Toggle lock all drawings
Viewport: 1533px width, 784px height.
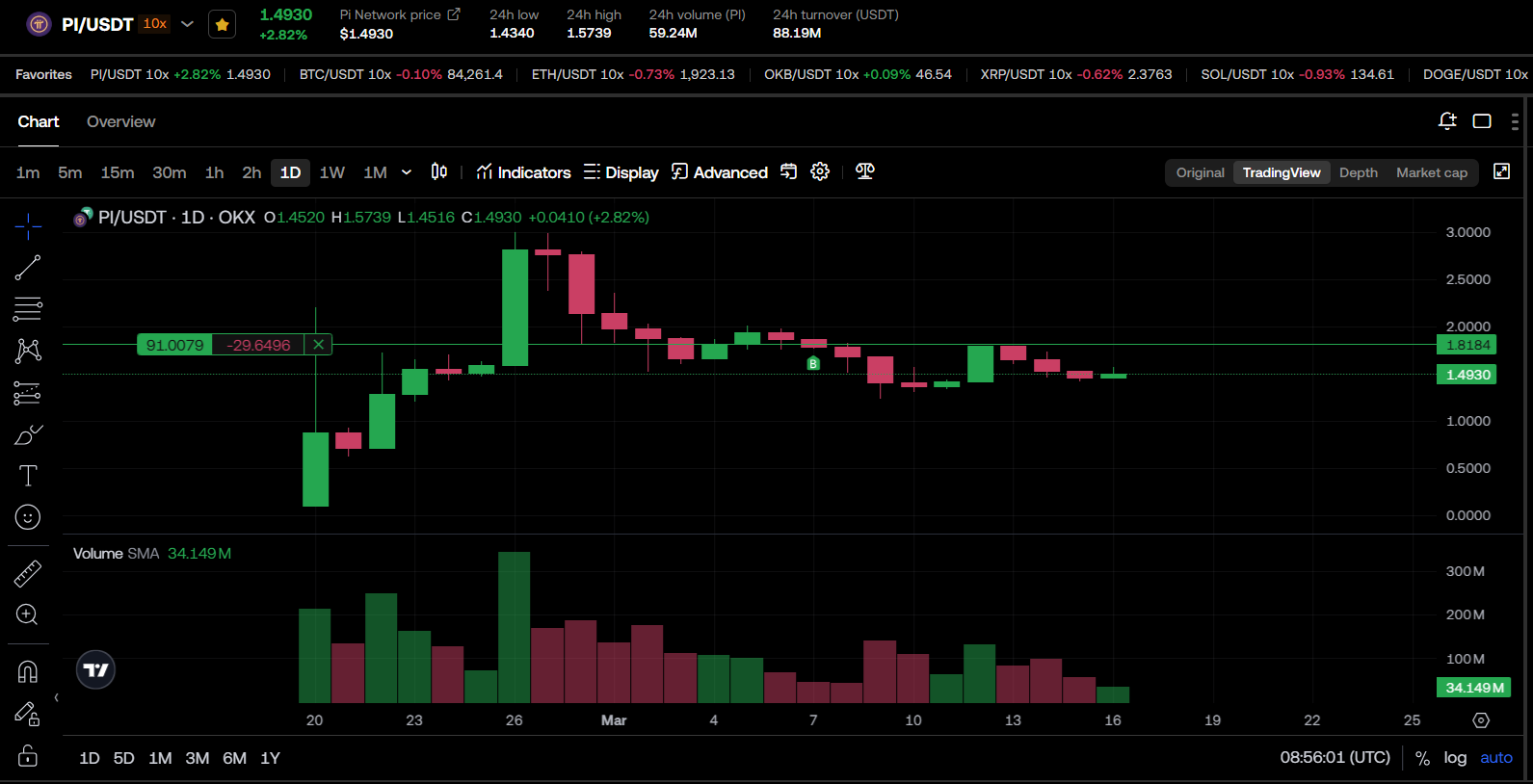28,755
